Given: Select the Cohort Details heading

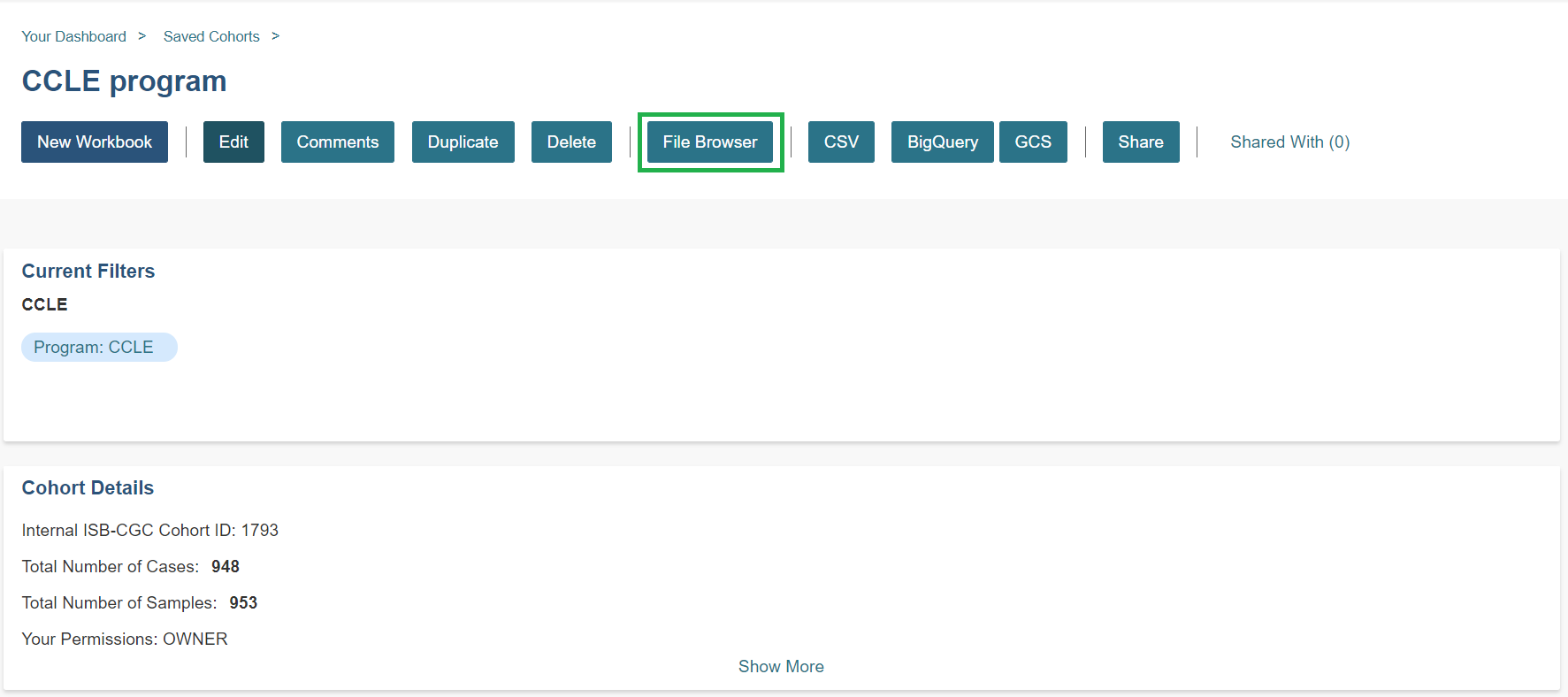Looking at the screenshot, I should (88, 487).
